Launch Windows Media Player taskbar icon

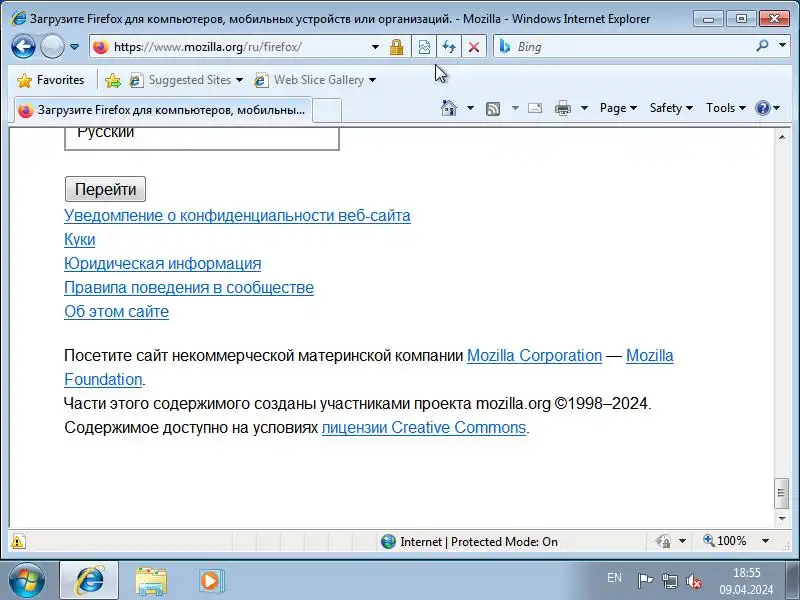coord(211,581)
